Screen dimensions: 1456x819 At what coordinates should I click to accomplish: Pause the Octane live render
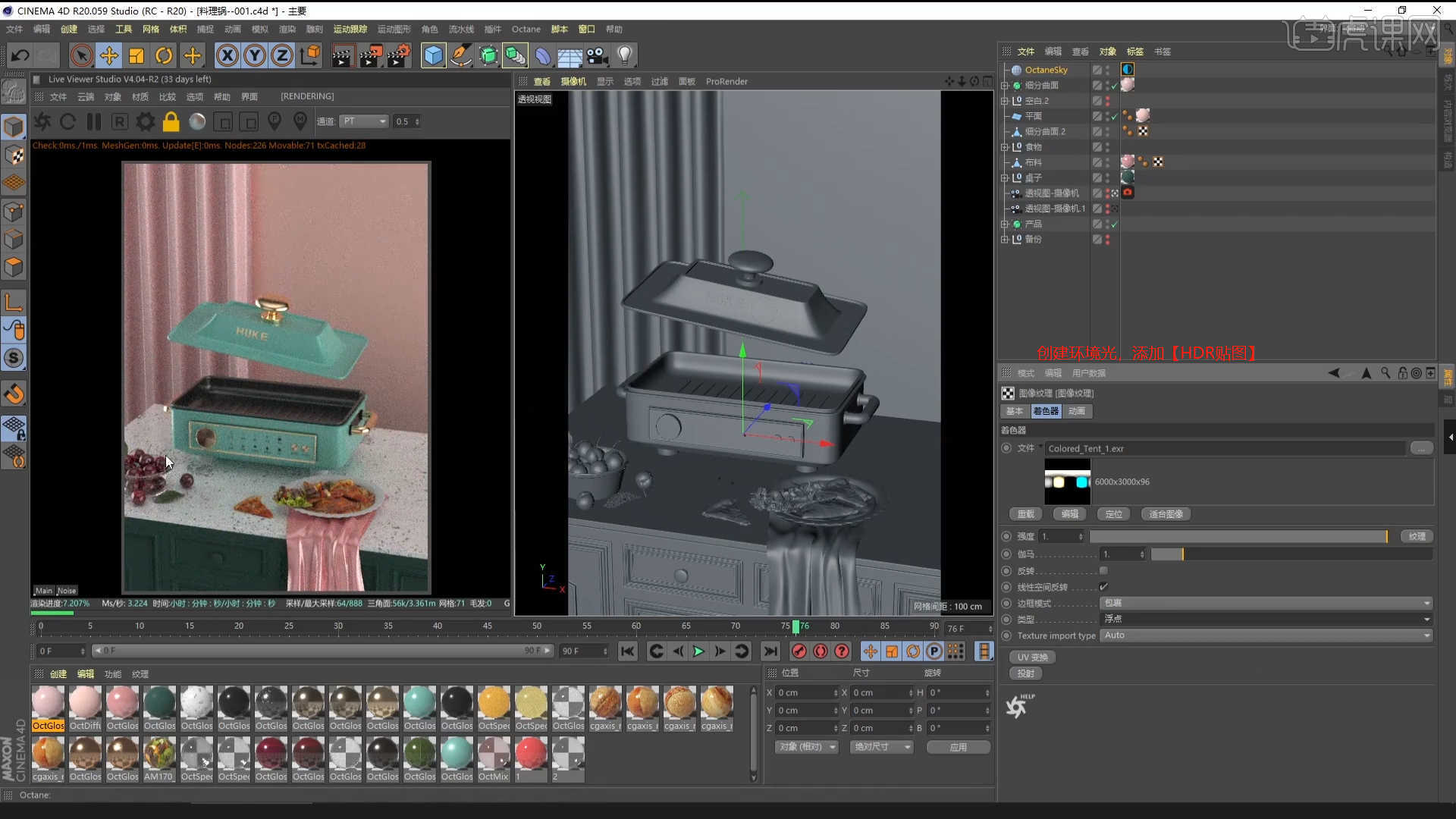point(94,121)
